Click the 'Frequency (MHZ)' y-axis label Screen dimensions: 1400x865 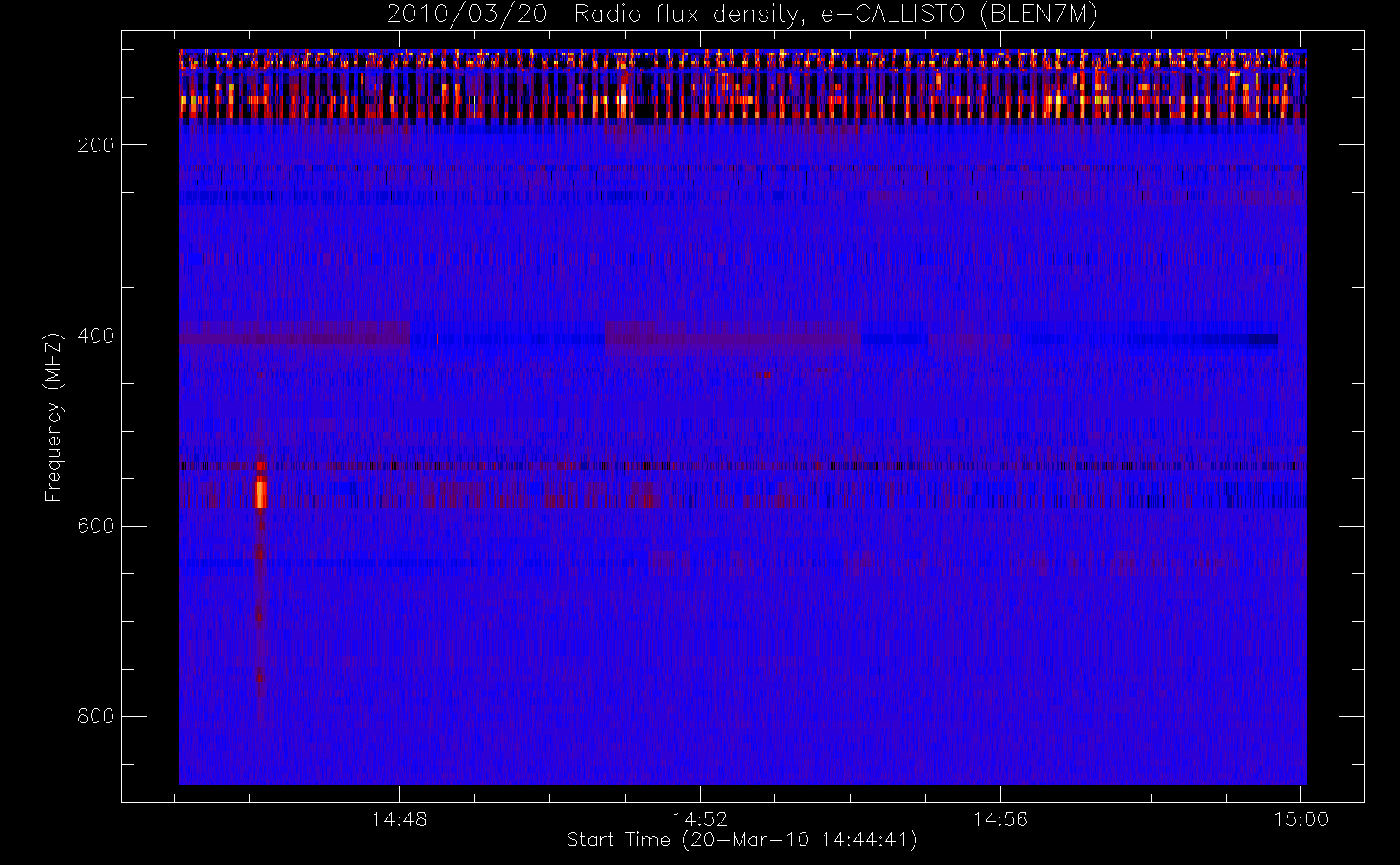[x=54, y=418]
